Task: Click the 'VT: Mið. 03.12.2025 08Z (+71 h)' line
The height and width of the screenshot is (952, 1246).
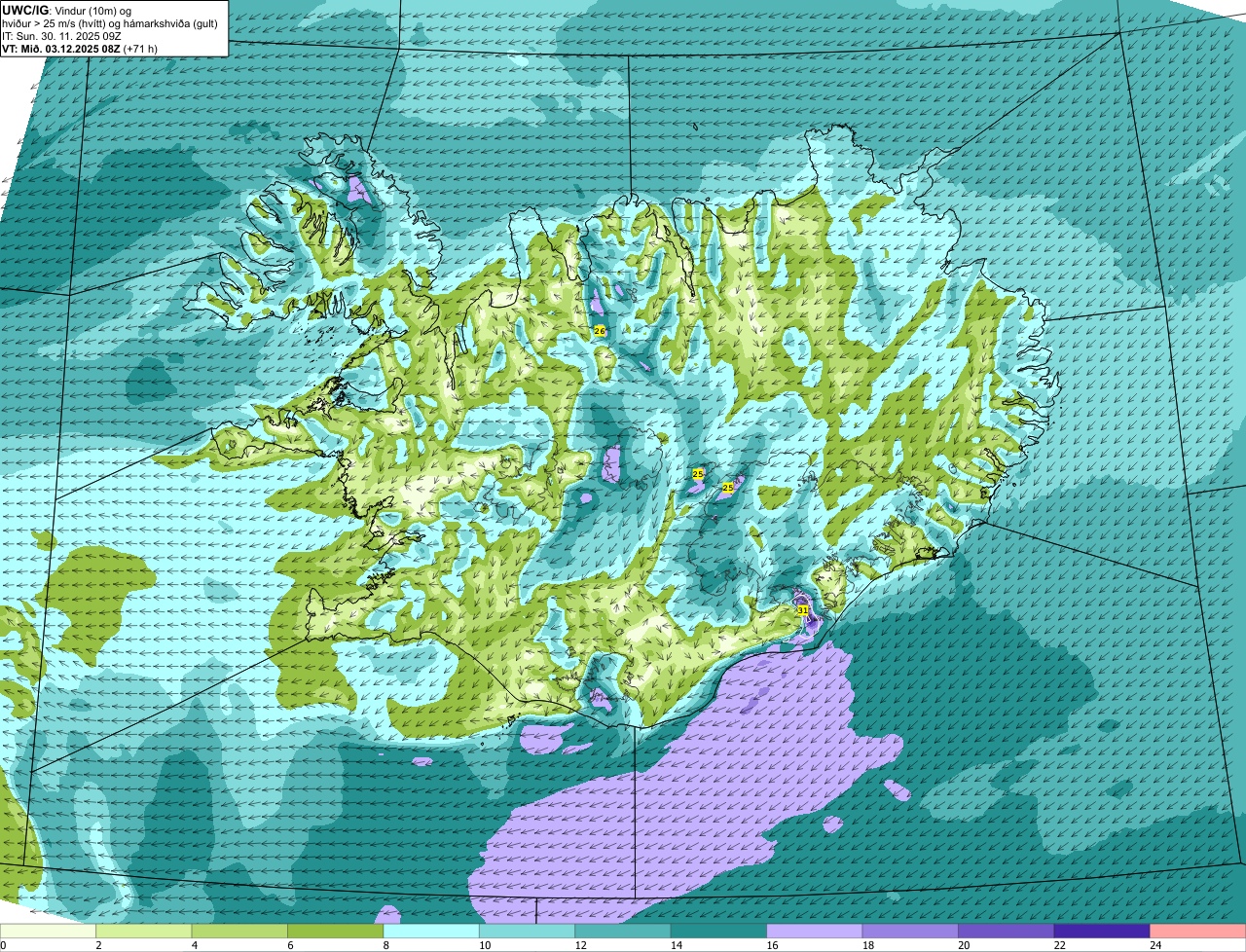Action: [80, 48]
